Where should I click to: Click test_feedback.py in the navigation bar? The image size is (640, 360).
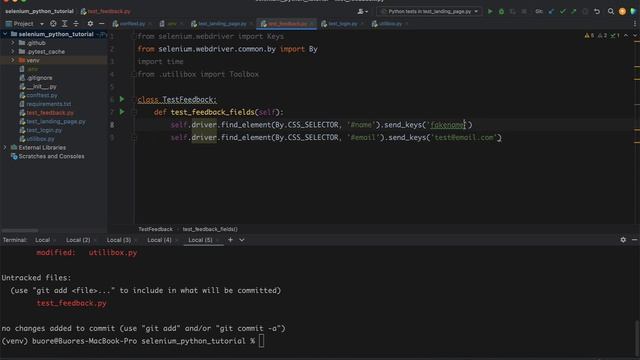click(x=105, y=11)
